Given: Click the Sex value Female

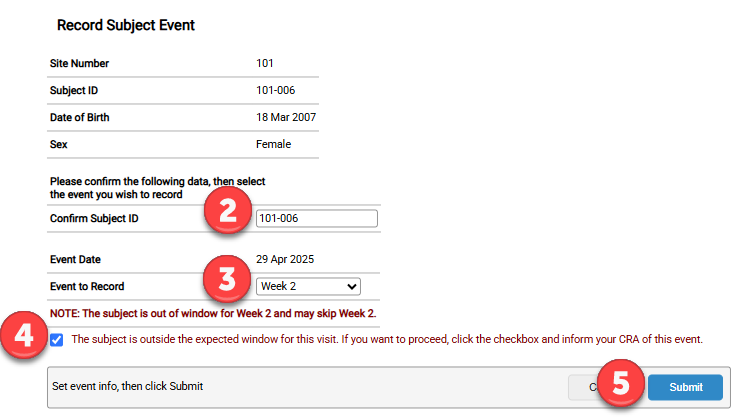Looking at the screenshot, I should coord(274,145).
